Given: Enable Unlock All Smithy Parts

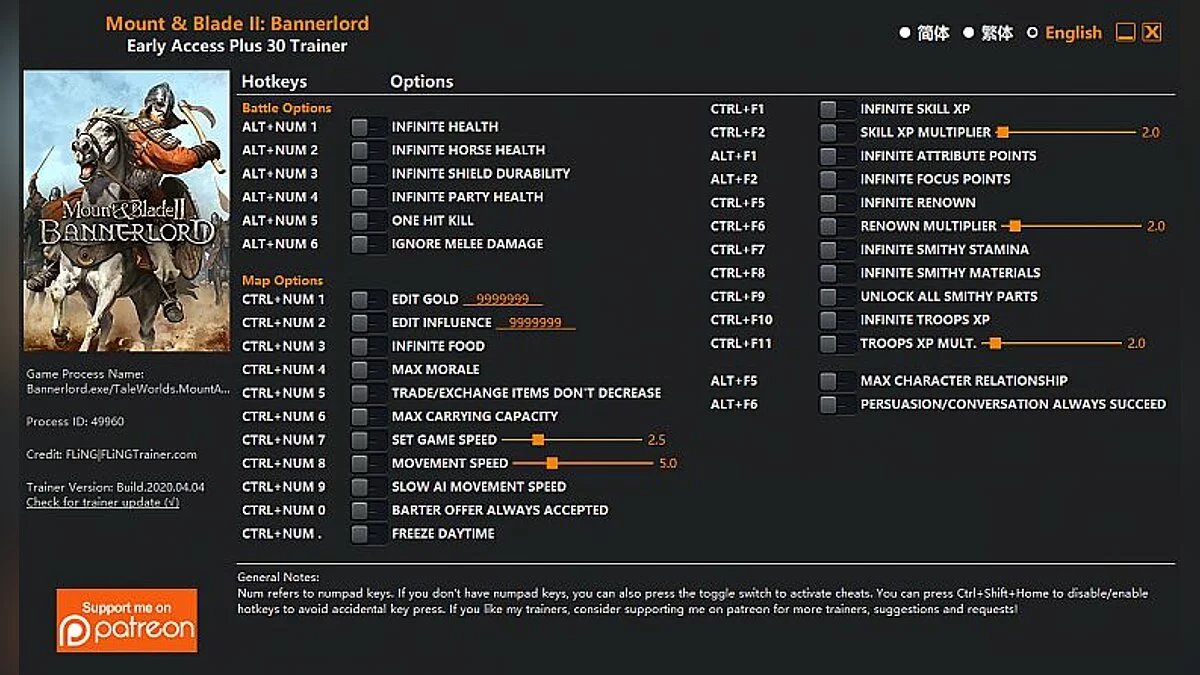Looking at the screenshot, I should pyautogui.click(x=836, y=296).
